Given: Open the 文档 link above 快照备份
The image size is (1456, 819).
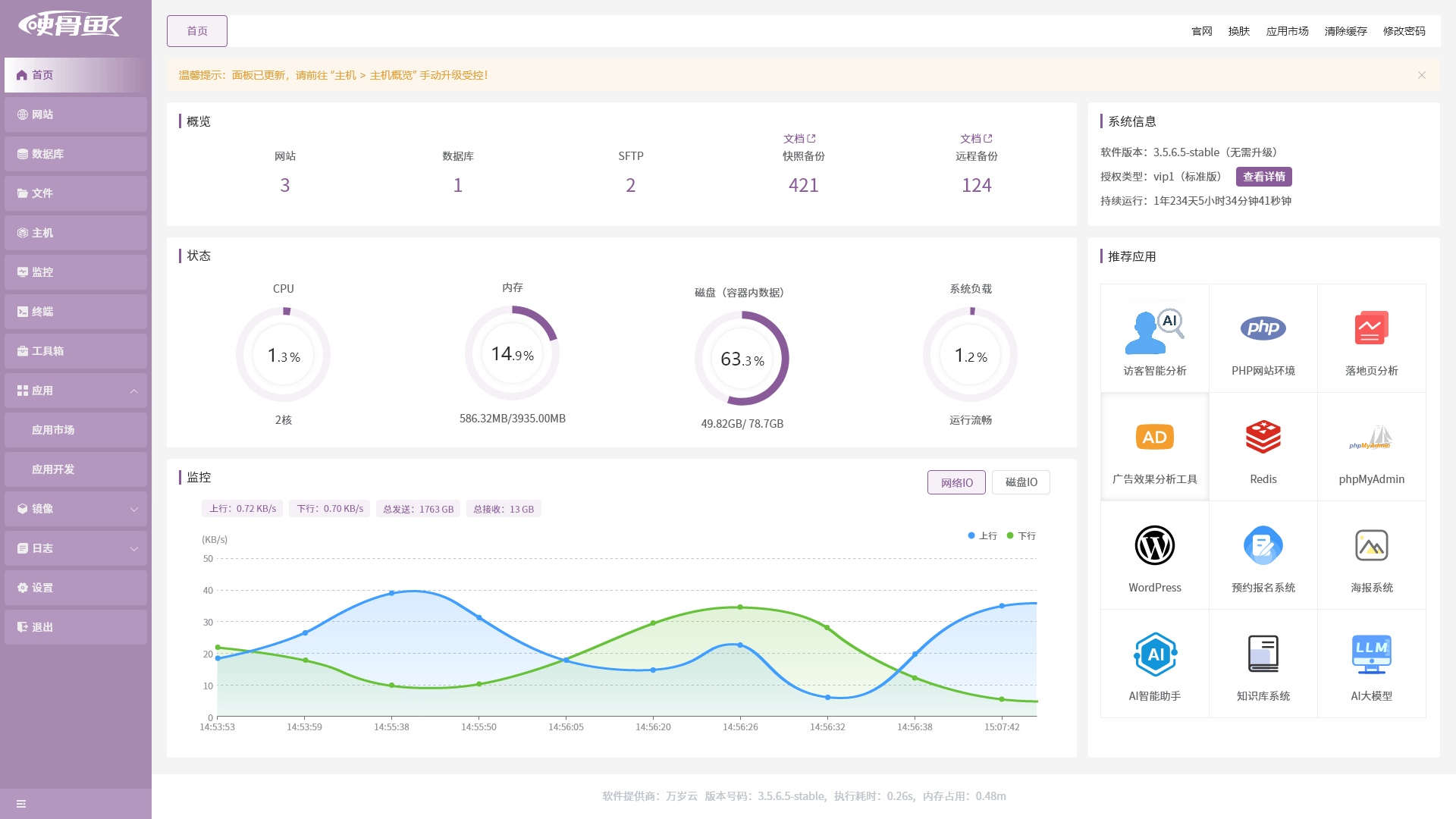Looking at the screenshot, I should 799,139.
